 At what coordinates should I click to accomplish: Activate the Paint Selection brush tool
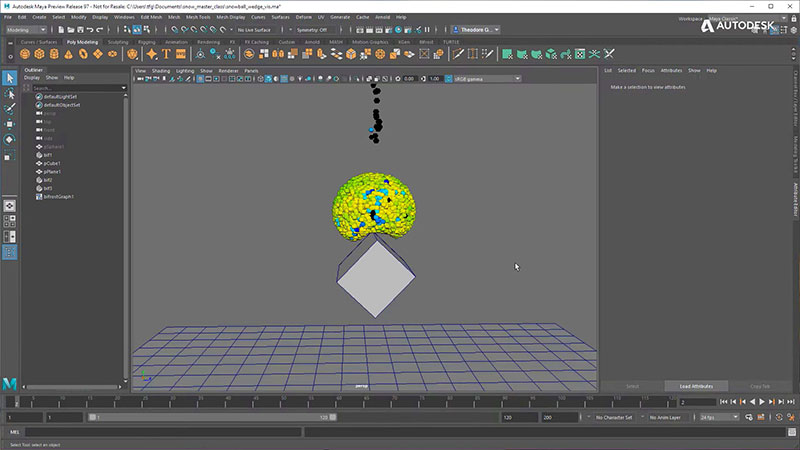[10, 108]
